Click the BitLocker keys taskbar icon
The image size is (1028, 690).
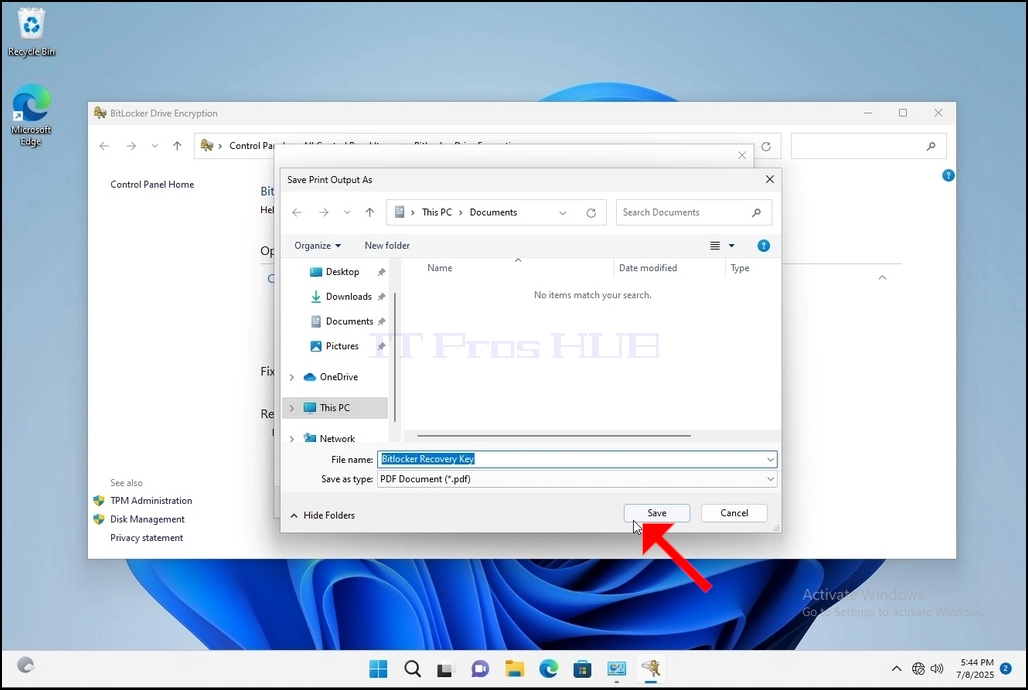pos(650,669)
